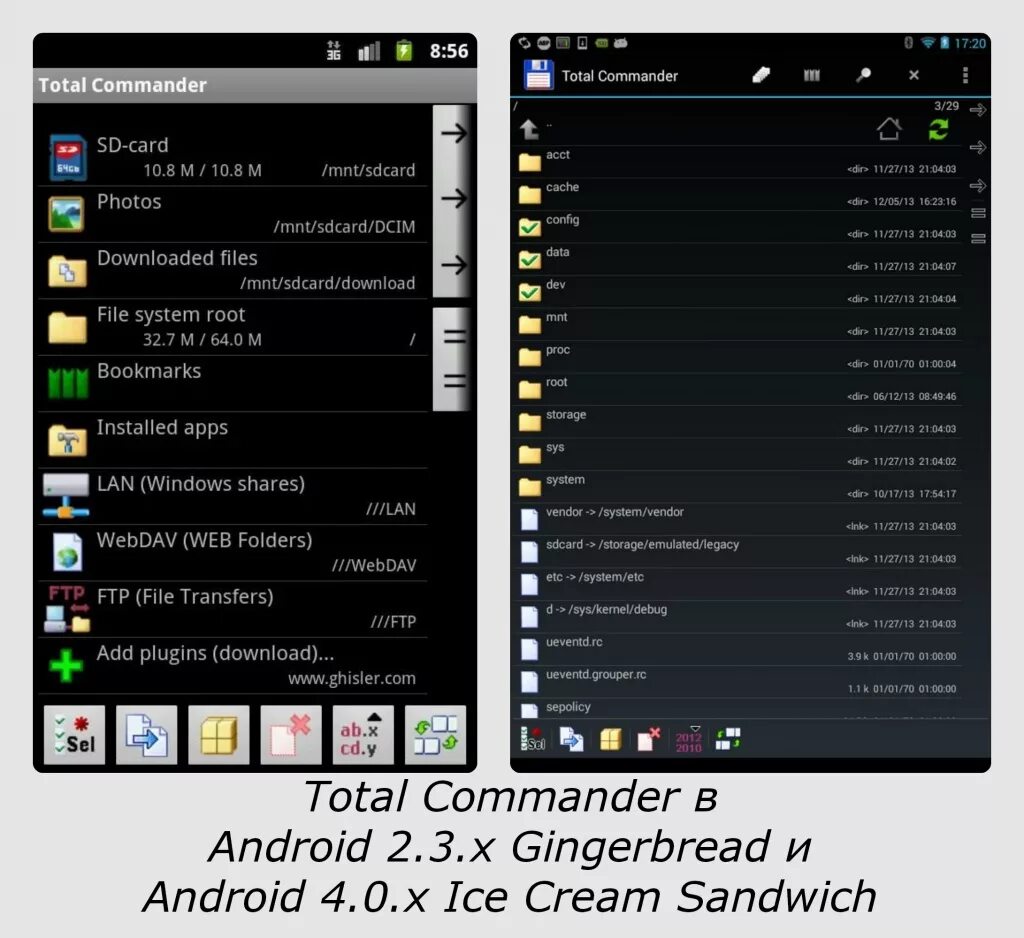Tap Sel select button in left toolbar
1024x938 pixels.
coord(74,735)
